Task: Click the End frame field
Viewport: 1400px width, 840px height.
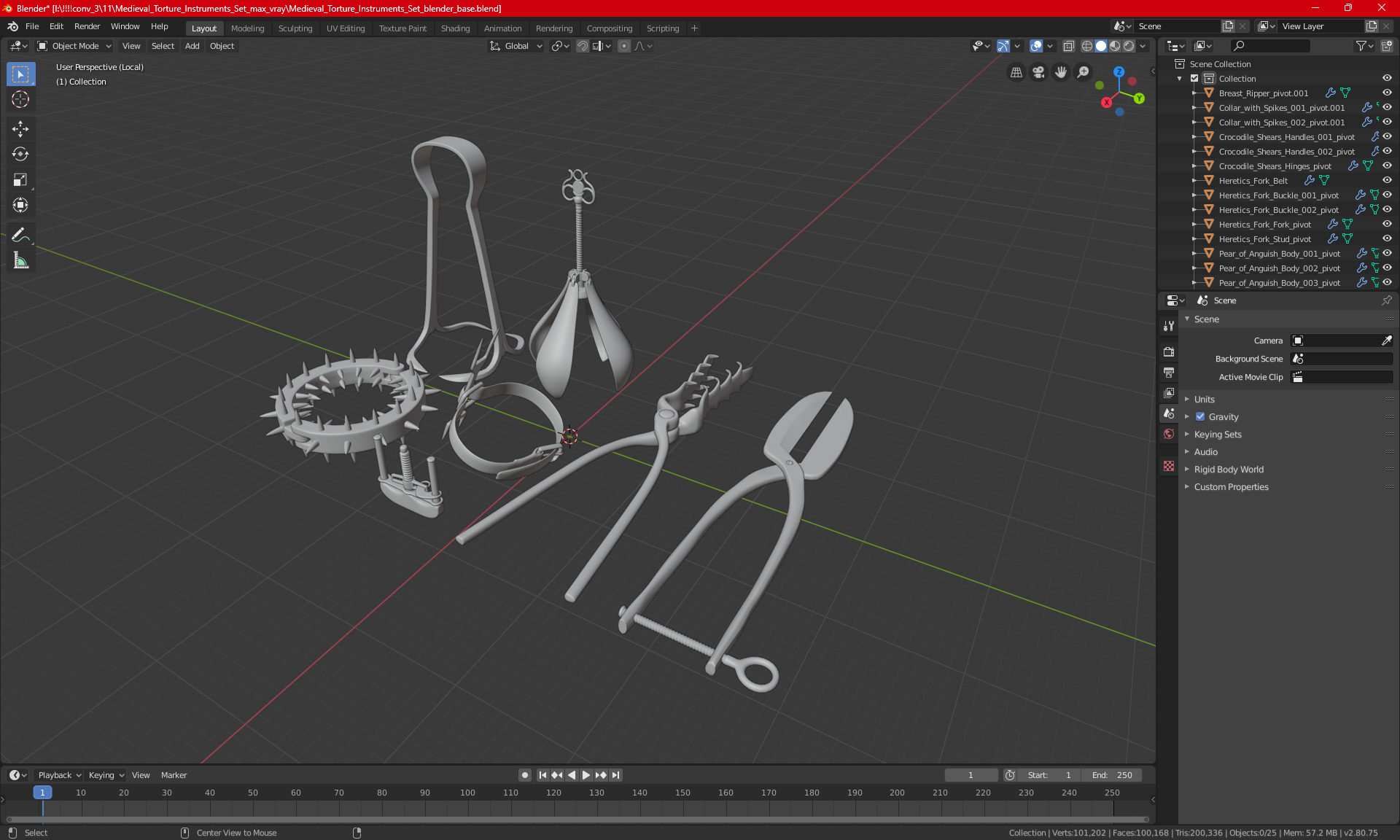Action: pyautogui.click(x=1111, y=775)
